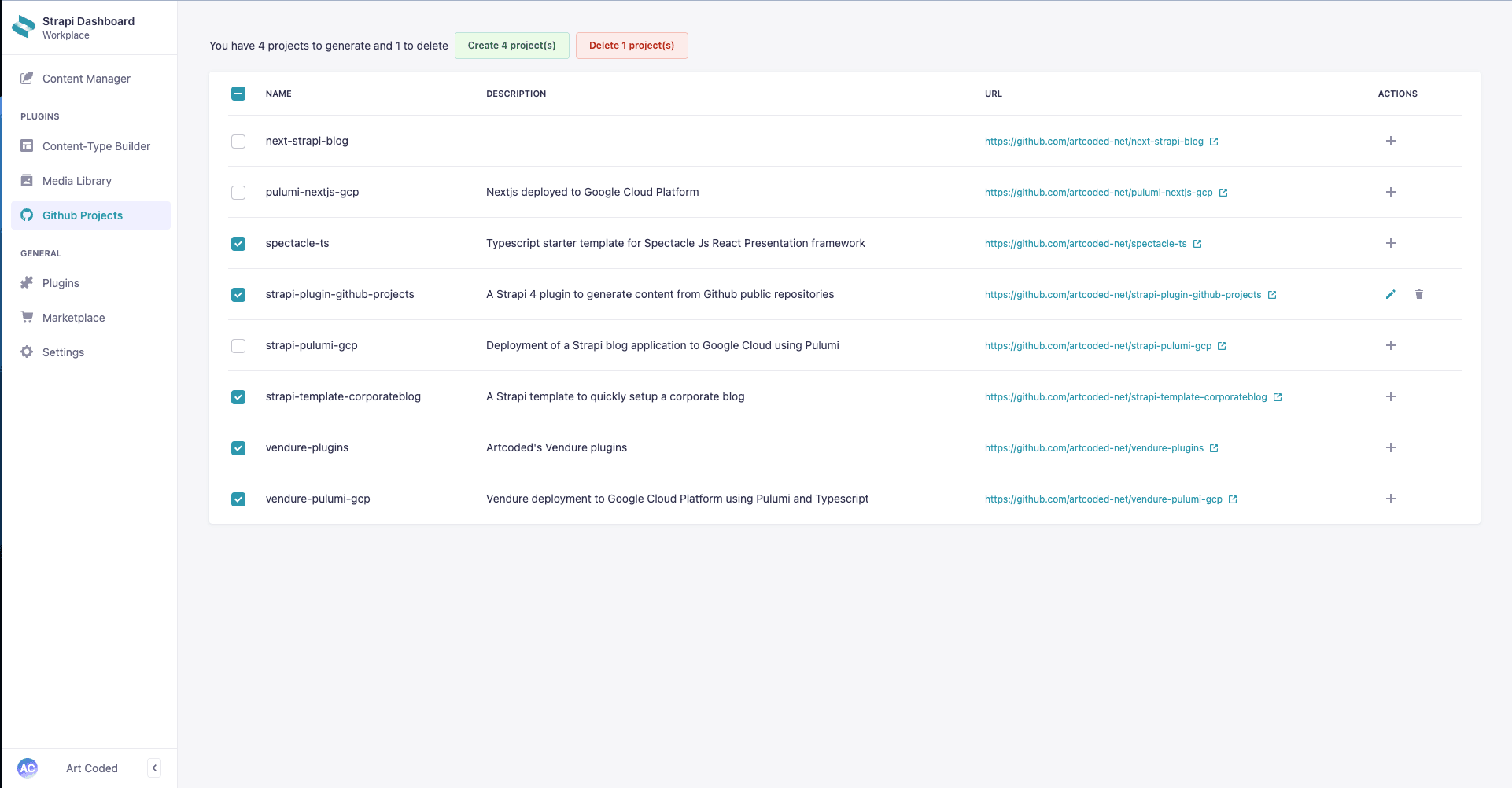The height and width of the screenshot is (788, 1512).
Task: Click the Plugins puzzle piece icon
Action: tap(27, 282)
